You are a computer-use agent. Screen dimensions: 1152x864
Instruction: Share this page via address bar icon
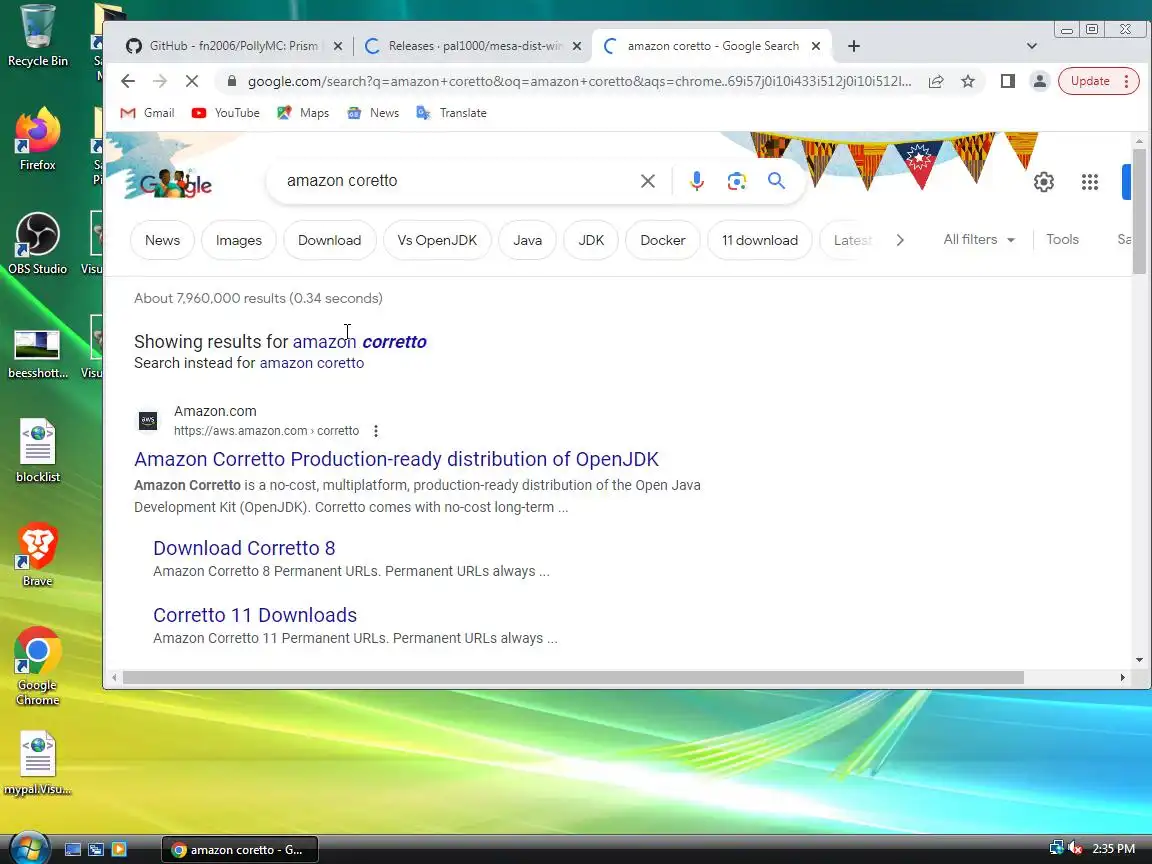coord(936,81)
